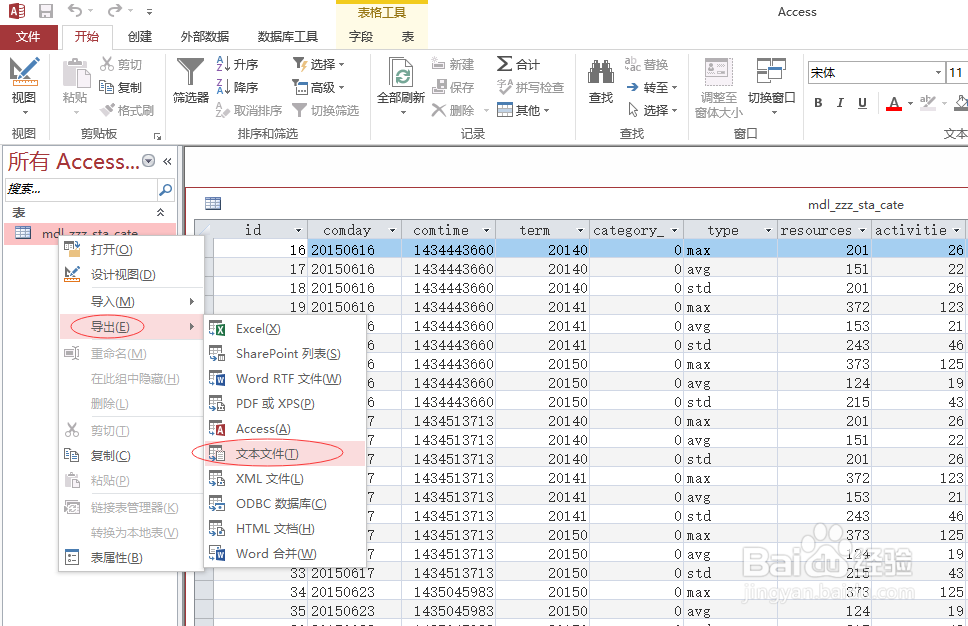
Task: Switch to the 字段 ribbon tab
Action: click(x=361, y=37)
